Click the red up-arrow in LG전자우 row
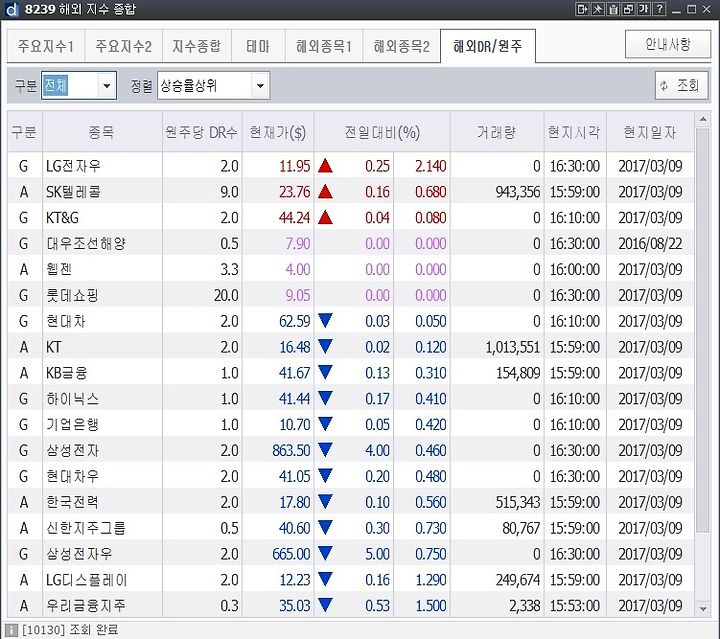Image resolution: width=720 pixels, height=639 pixels. tap(325, 166)
